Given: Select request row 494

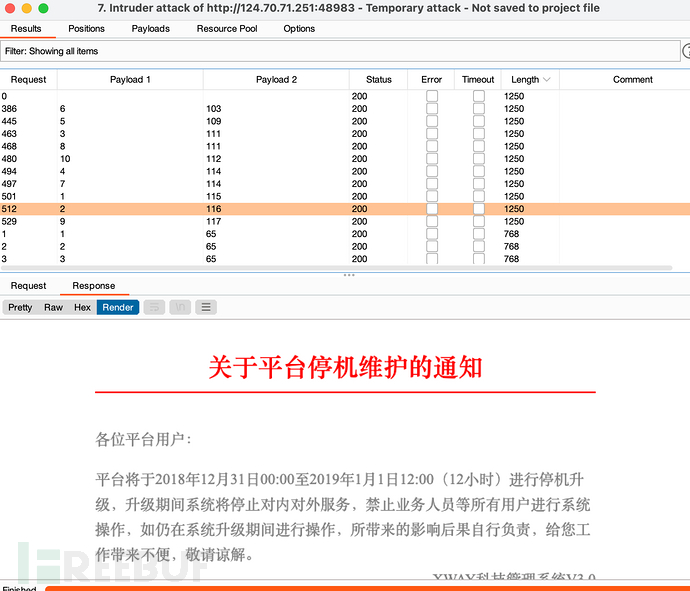Looking at the screenshot, I should 345,171.
